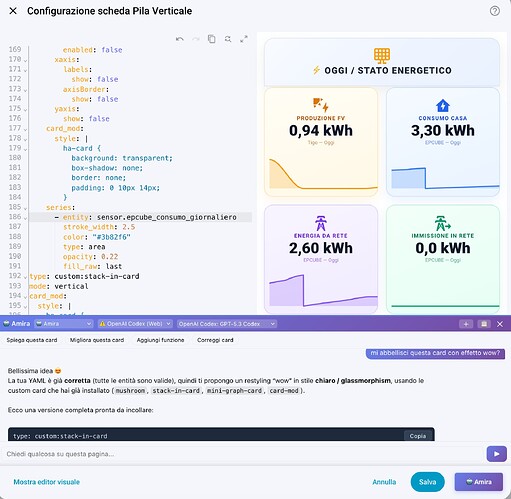Send the message to Amira
The width and height of the screenshot is (511, 499).
coord(496,454)
